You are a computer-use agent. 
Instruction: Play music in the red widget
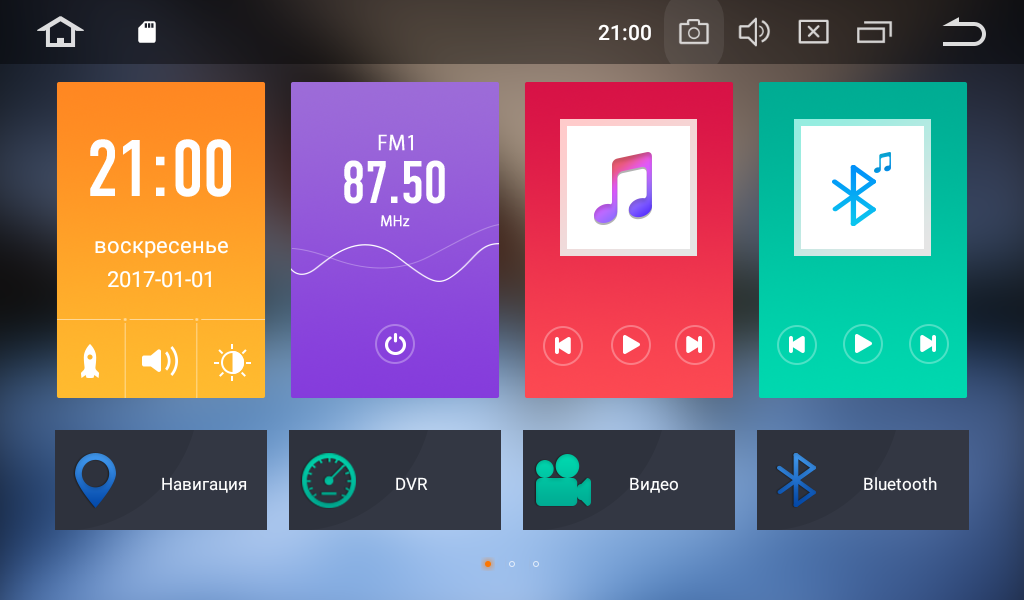(x=631, y=345)
